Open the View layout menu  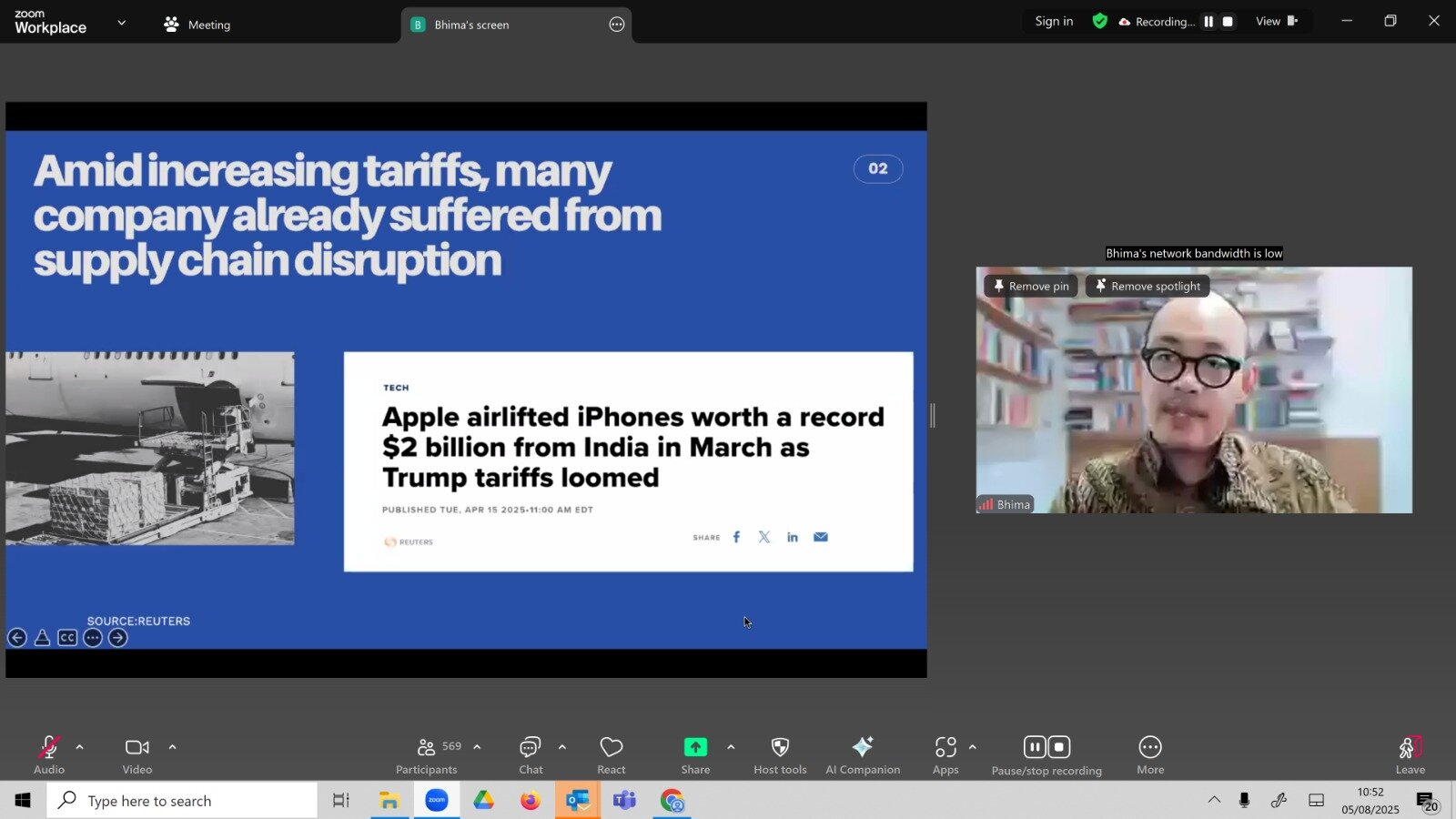click(1277, 21)
